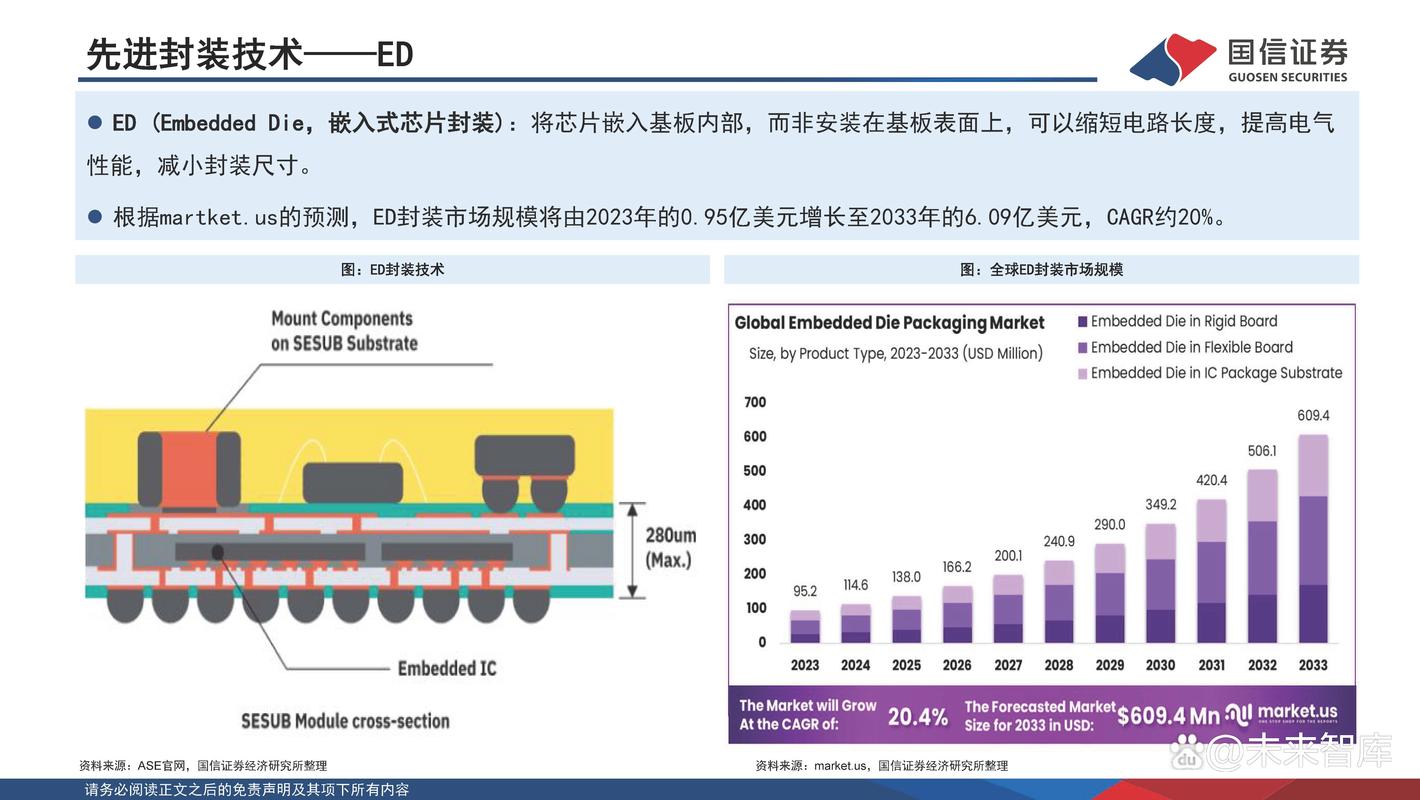This screenshot has width=1420, height=800.
Task: Click the Embedded Die in Flexible Board swatch
Action: (x=1082, y=348)
